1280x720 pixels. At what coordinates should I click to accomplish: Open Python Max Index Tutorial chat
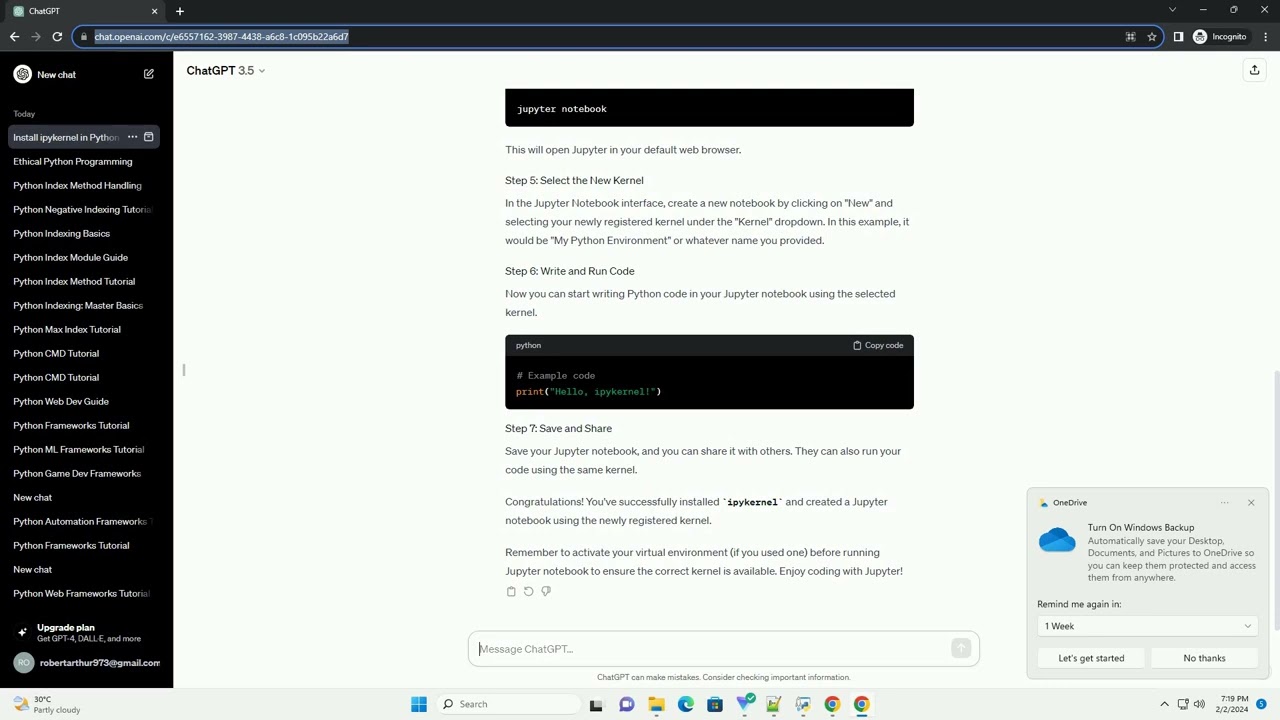[84, 329]
